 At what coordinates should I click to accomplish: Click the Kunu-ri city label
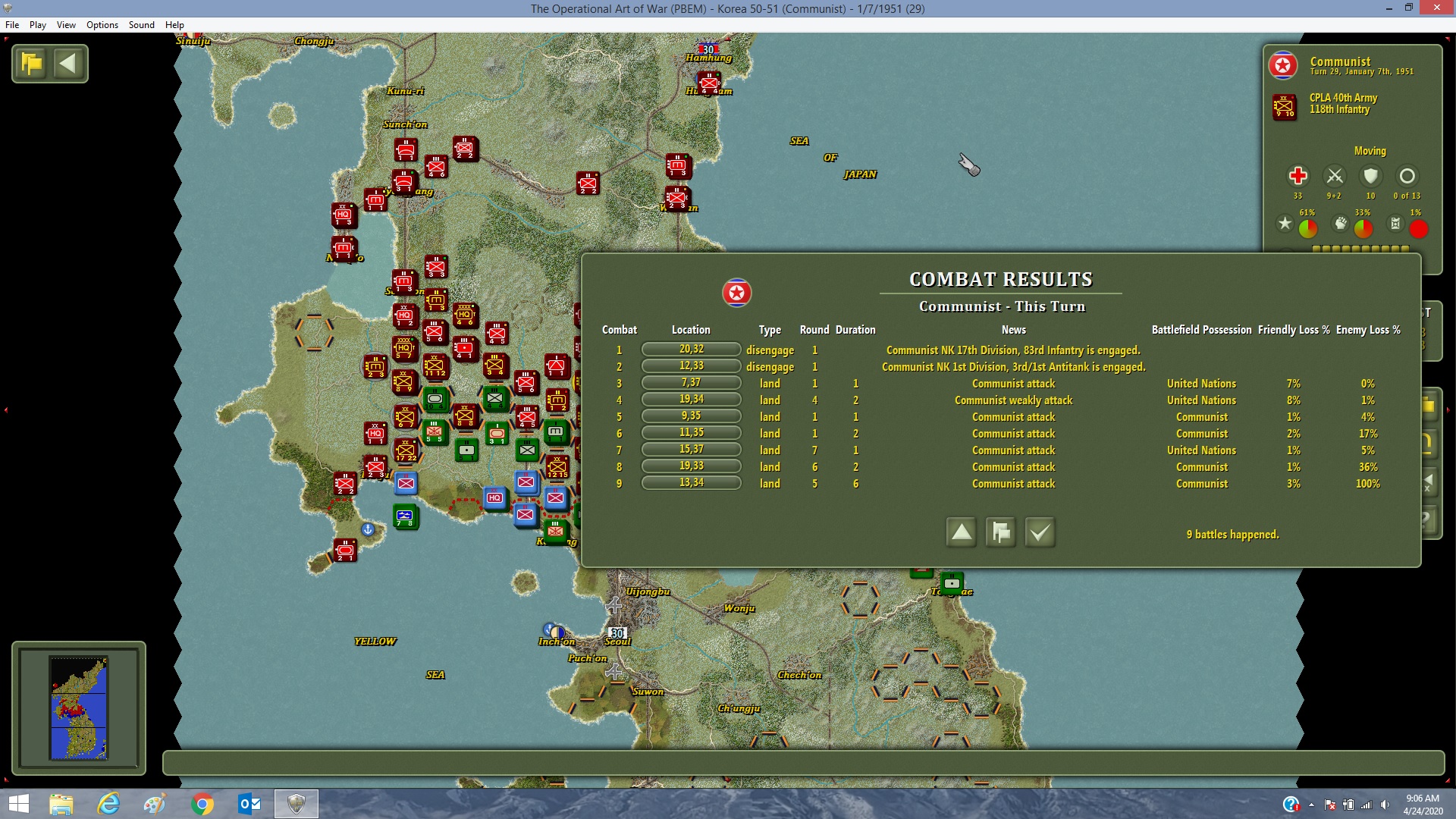[406, 91]
